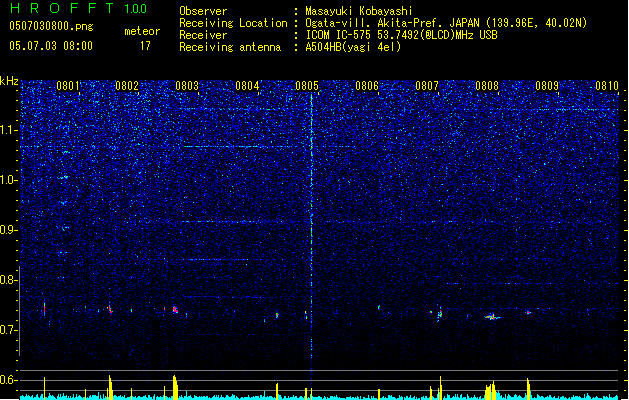Click the Receiving Location label

(233, 23)
